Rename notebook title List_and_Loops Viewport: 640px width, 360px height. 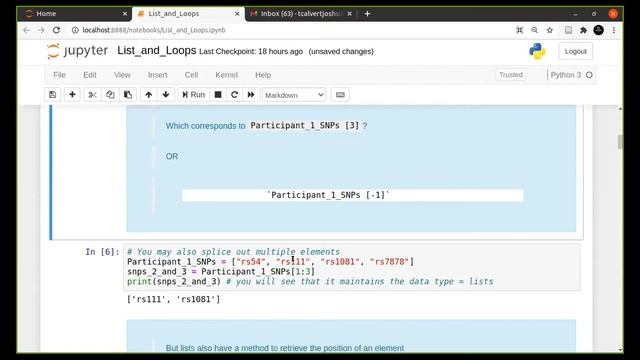coord(157,51)
